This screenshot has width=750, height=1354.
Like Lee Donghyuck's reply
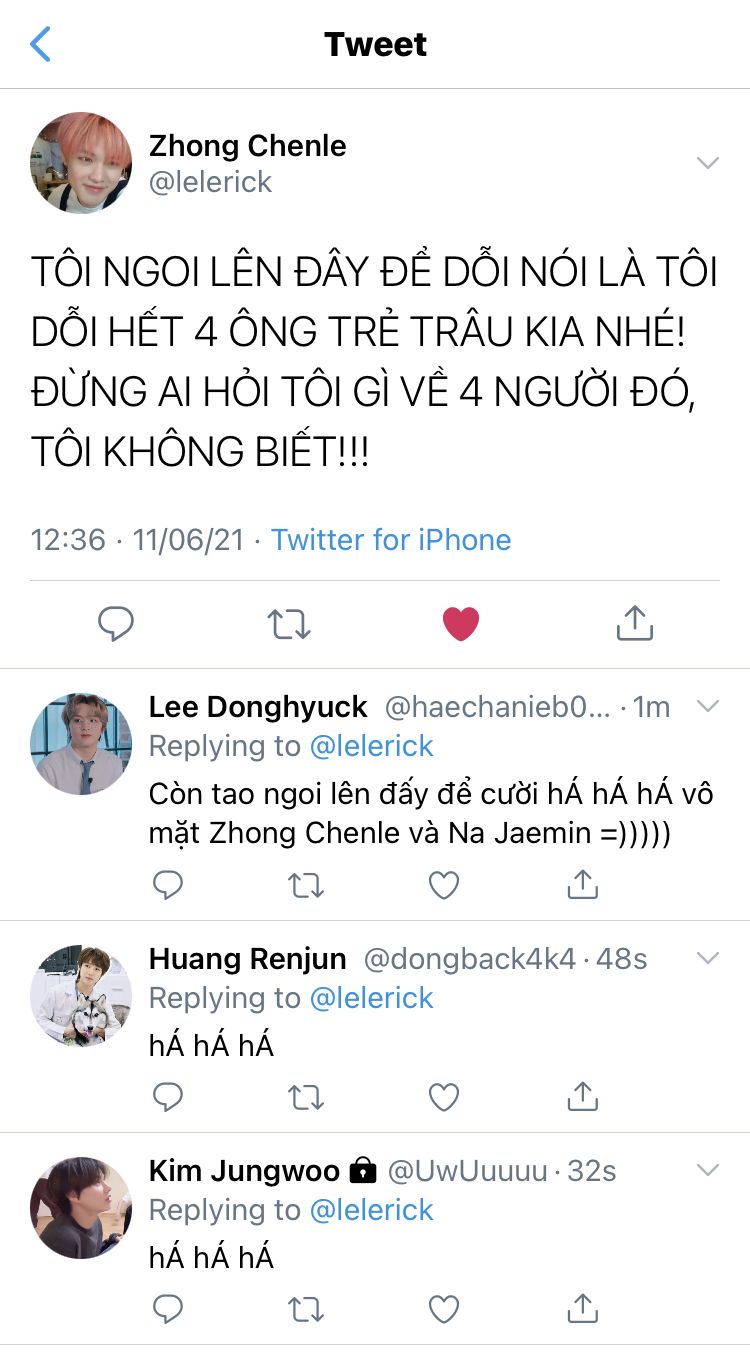click(444, 885)
